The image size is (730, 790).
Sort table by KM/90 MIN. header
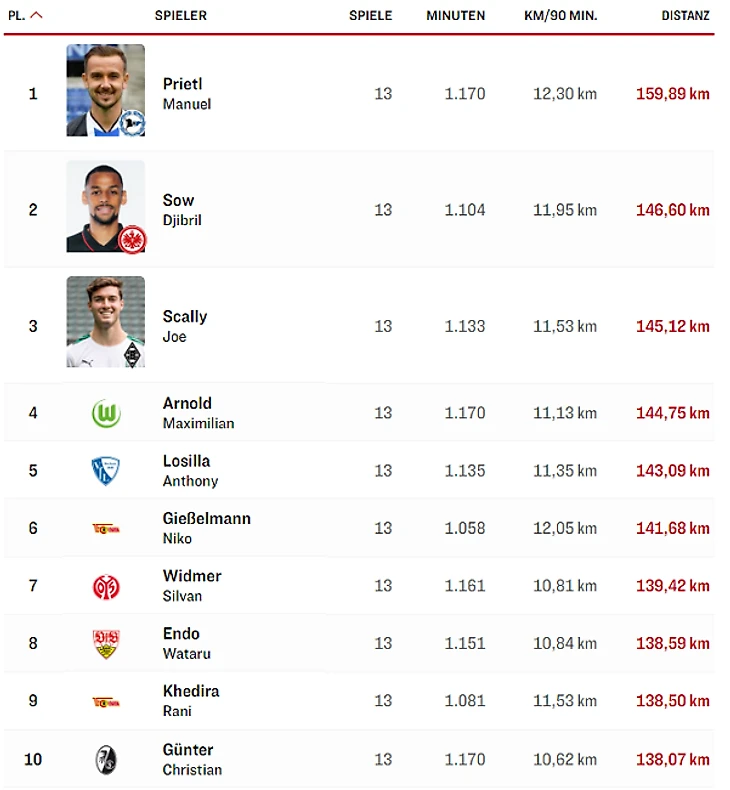(x=560, y=16)
